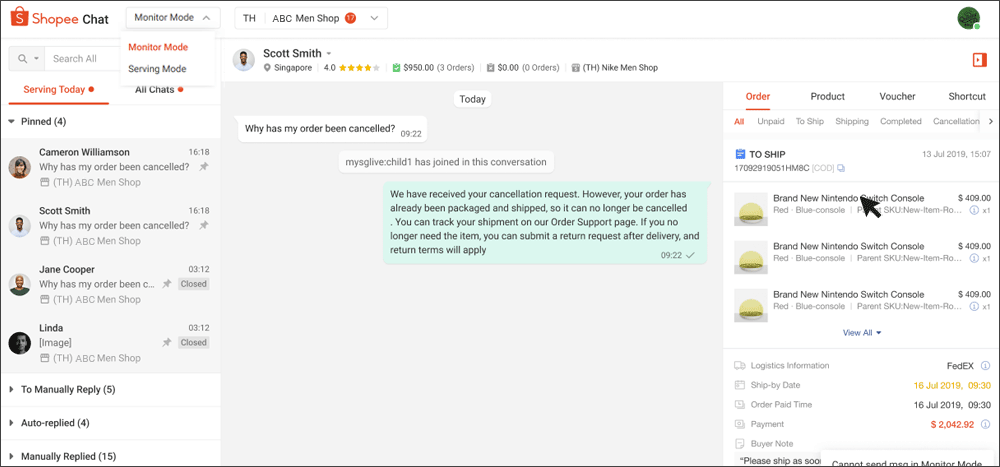
Task: Click the Singapore location pin icon
Action: (x=267, y=68)
